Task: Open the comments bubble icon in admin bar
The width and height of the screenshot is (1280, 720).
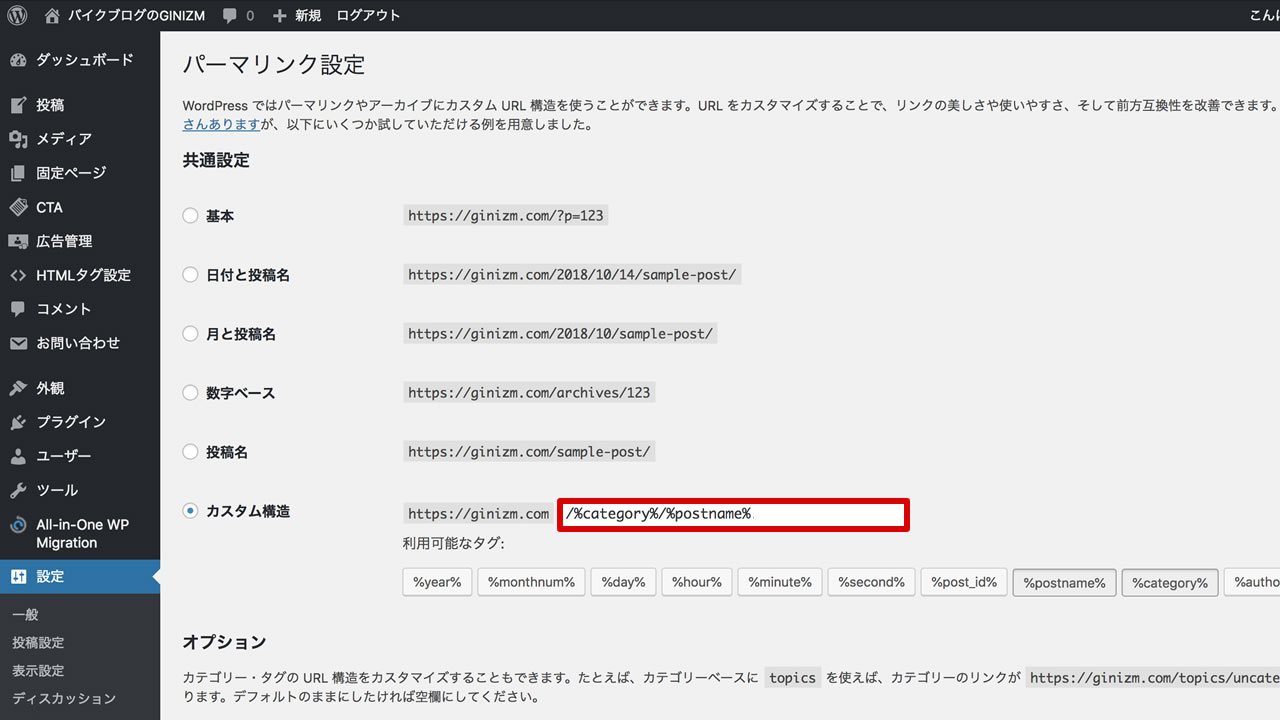Action: [230, 16]
